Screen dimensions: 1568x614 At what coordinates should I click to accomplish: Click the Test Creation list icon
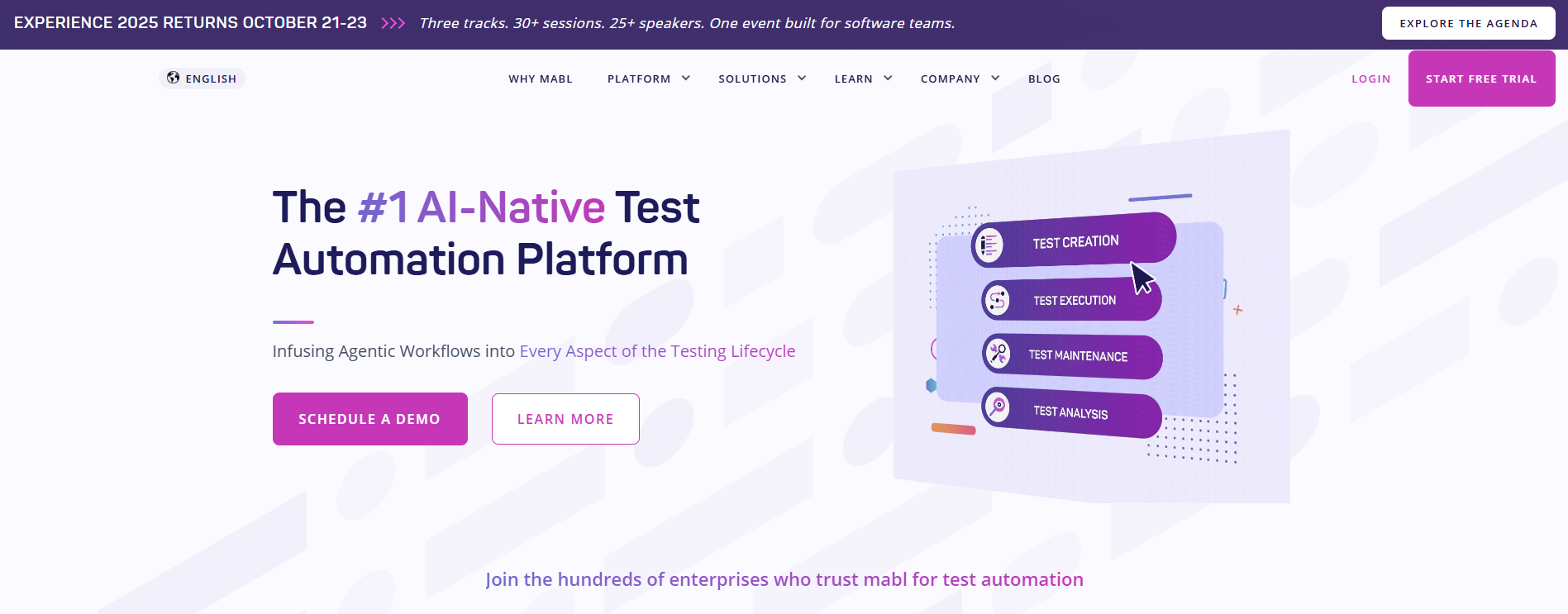pyautogui.click(x=989, y=245)
